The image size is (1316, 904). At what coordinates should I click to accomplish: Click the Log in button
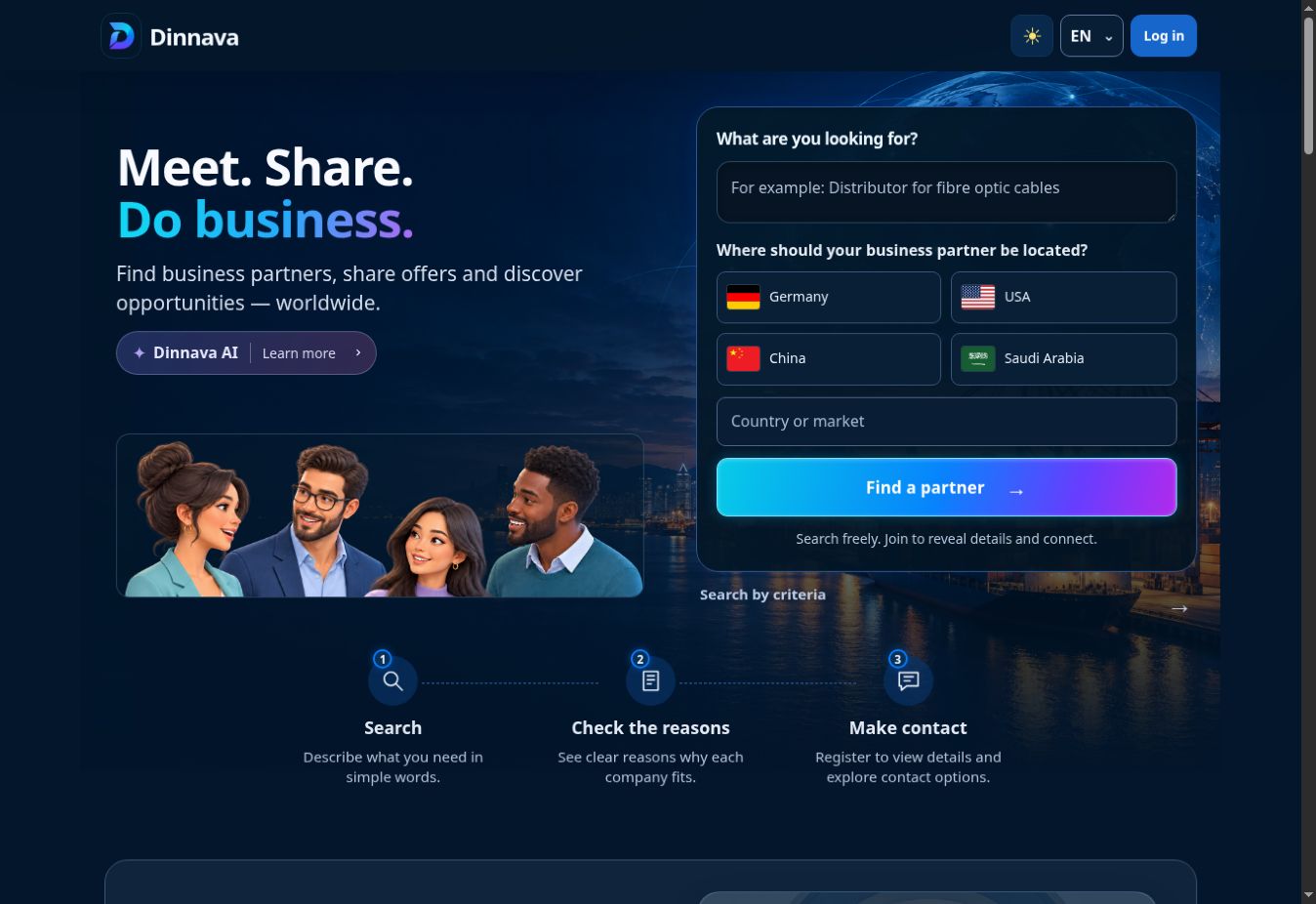[x=1164, y=36]
